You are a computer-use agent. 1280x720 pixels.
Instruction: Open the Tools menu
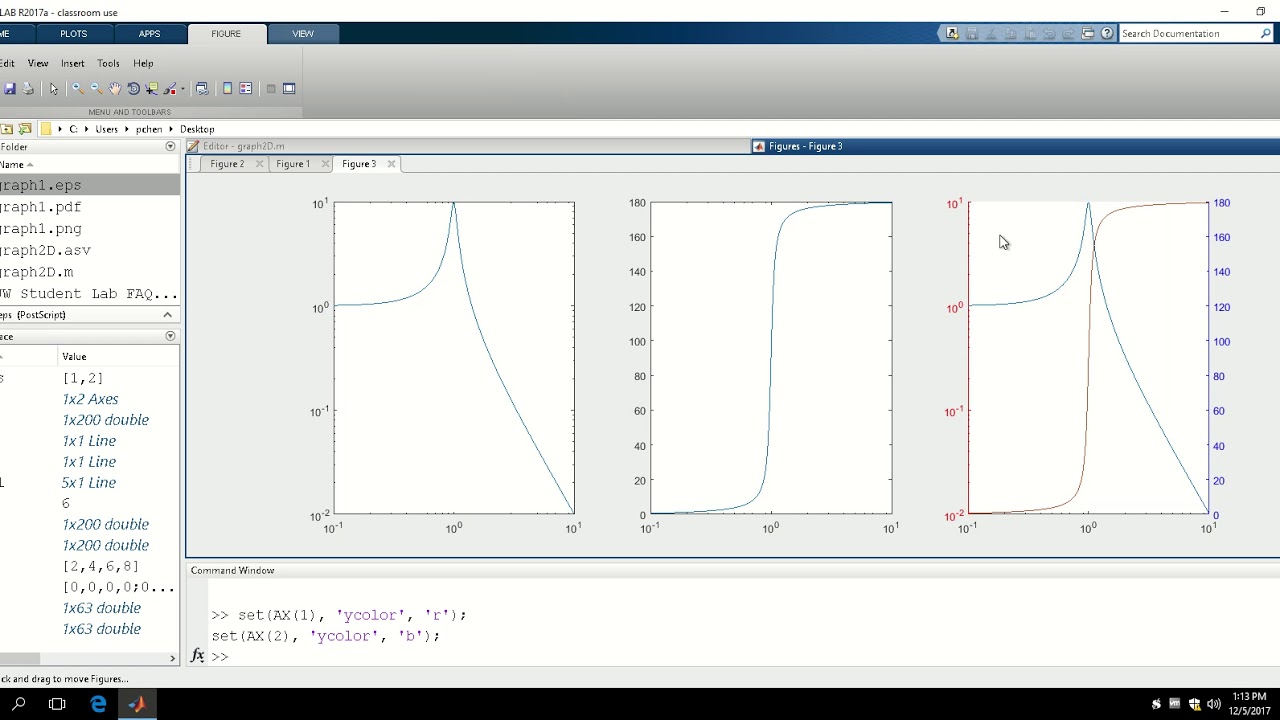[x=108, y=63]
